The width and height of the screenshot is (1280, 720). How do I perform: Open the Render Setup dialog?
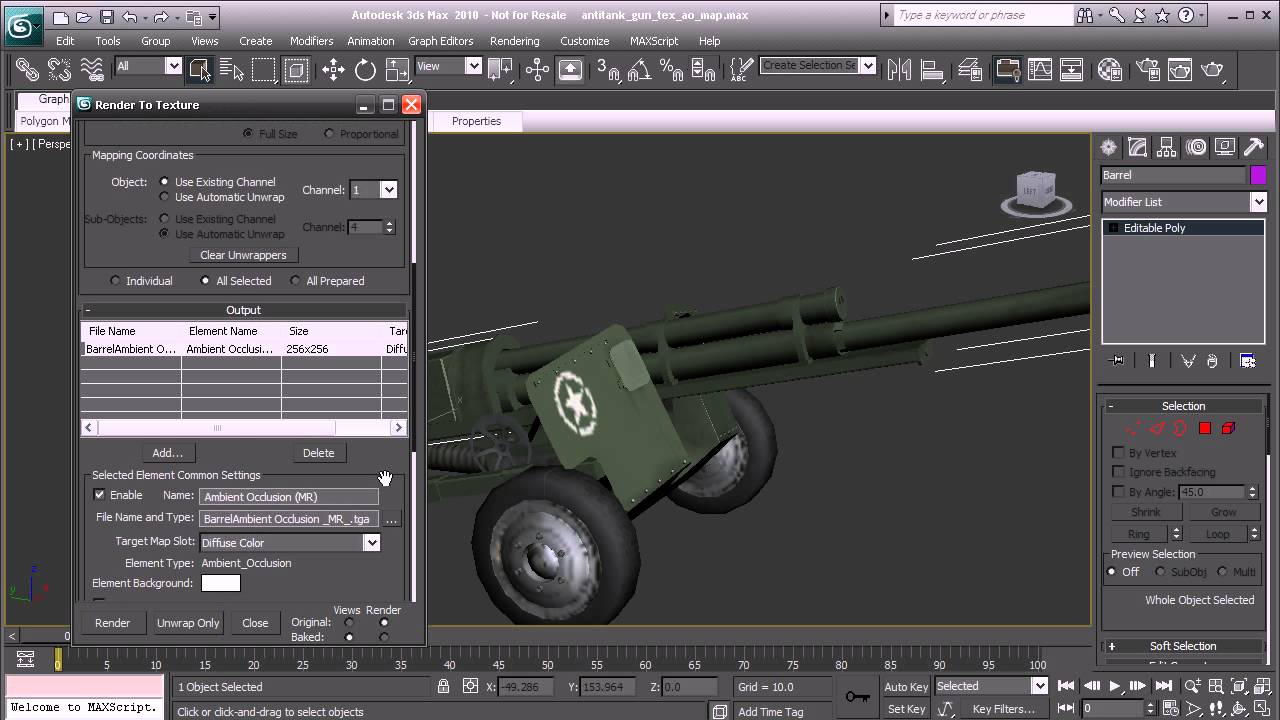1148,69
